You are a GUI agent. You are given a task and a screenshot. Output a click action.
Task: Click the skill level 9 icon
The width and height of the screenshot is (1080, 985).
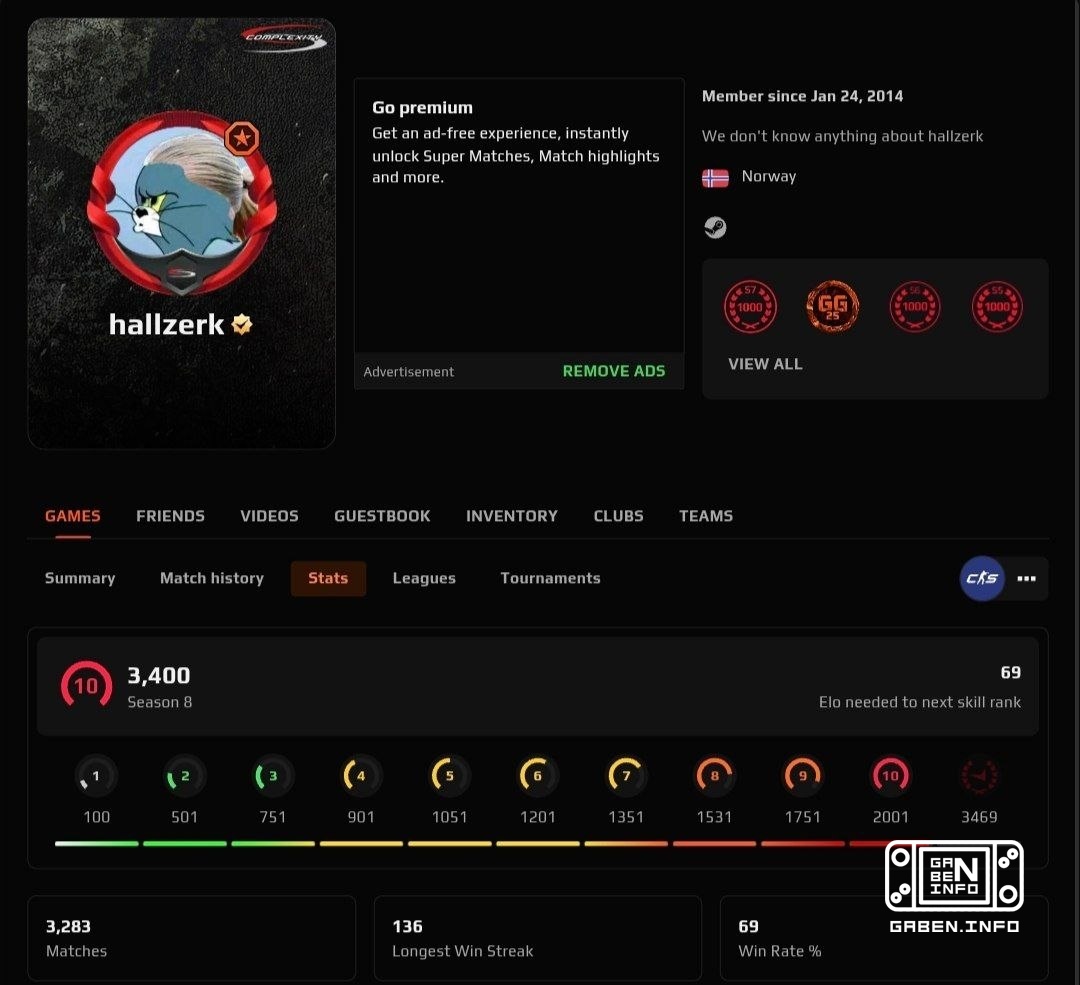click(x=802, y=776)
